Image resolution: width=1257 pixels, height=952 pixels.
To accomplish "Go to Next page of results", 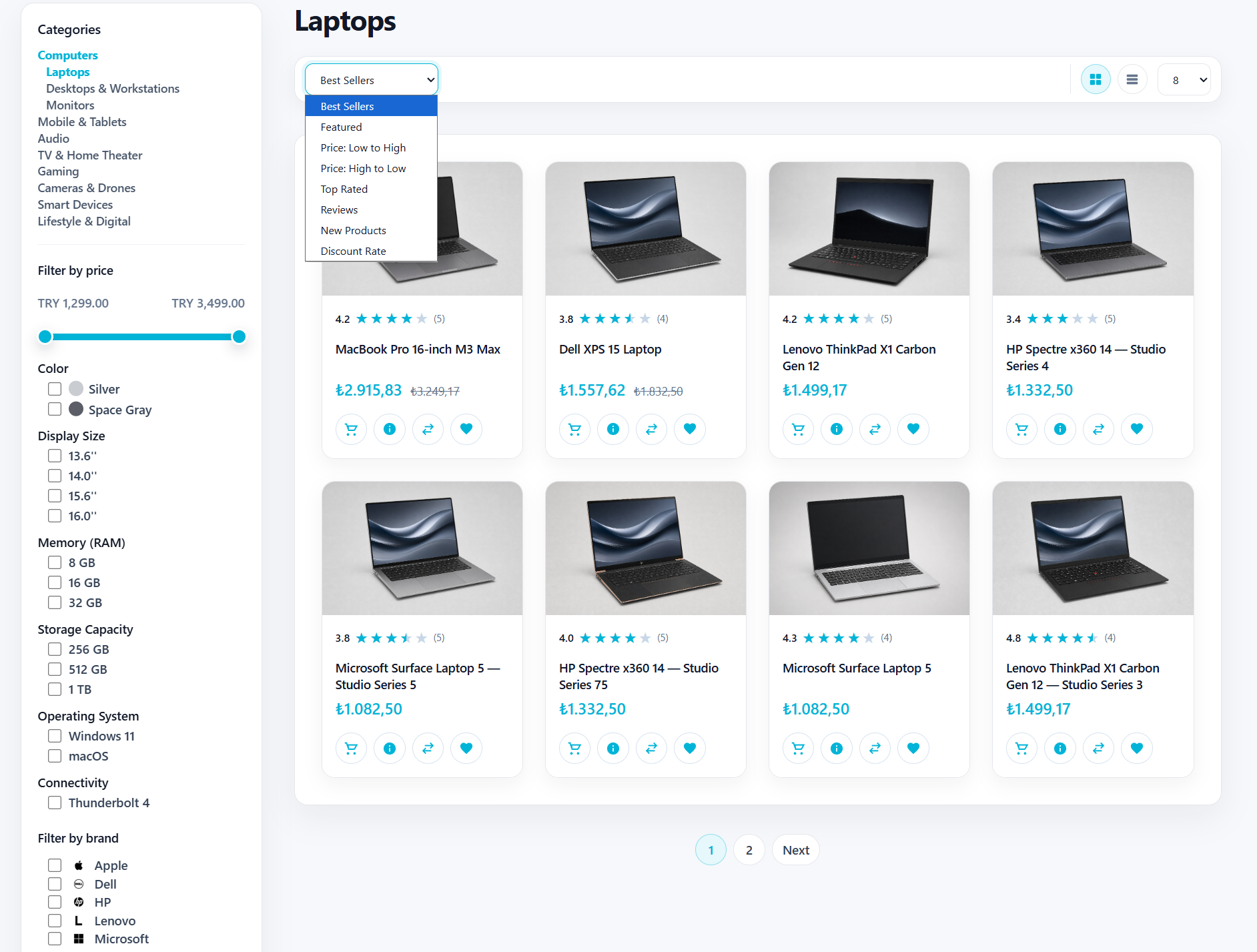I will click(796, 850).
